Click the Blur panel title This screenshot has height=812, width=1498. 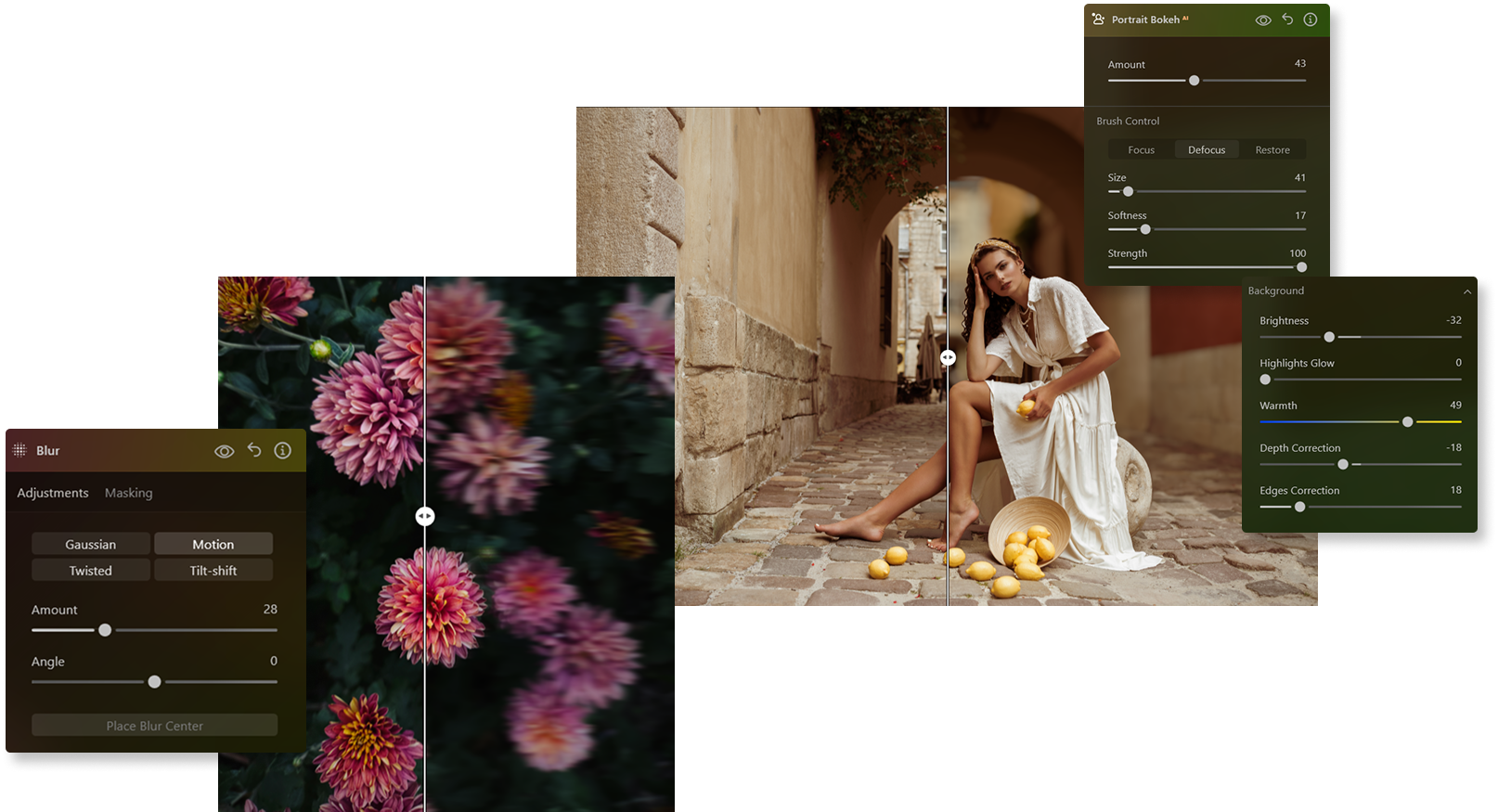point(48,450)
